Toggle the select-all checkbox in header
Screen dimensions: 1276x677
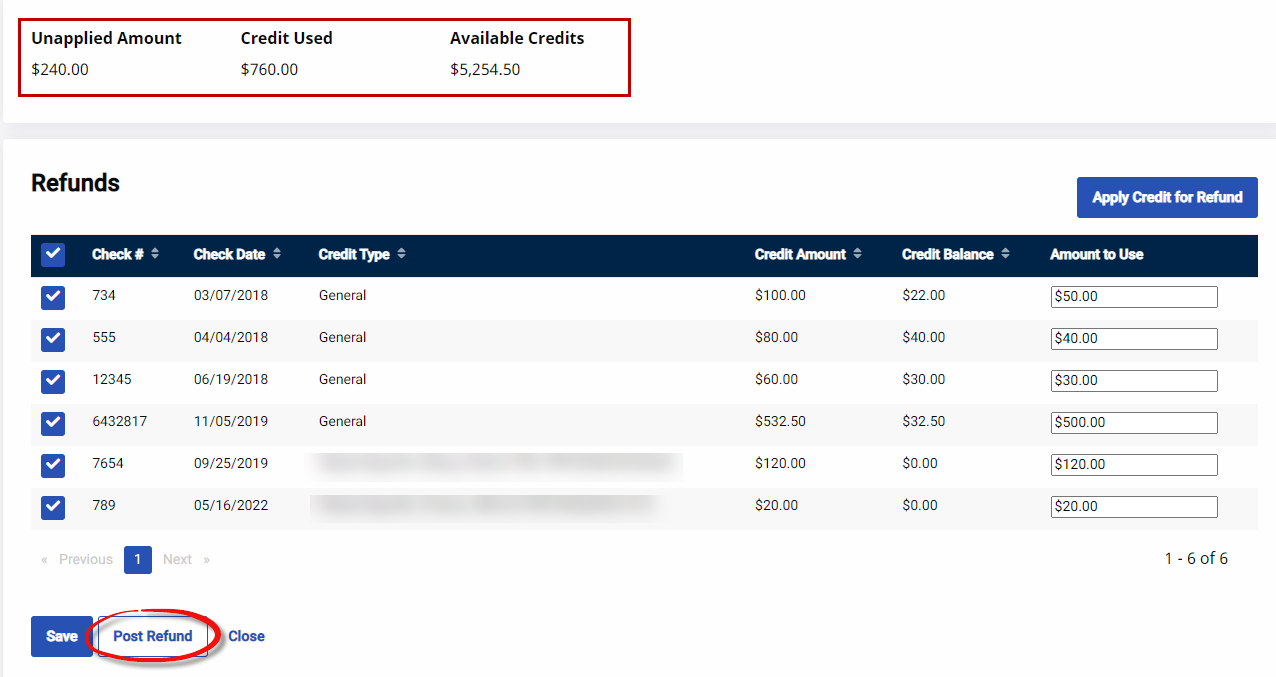pyautogui.click(x=53, y=255)
